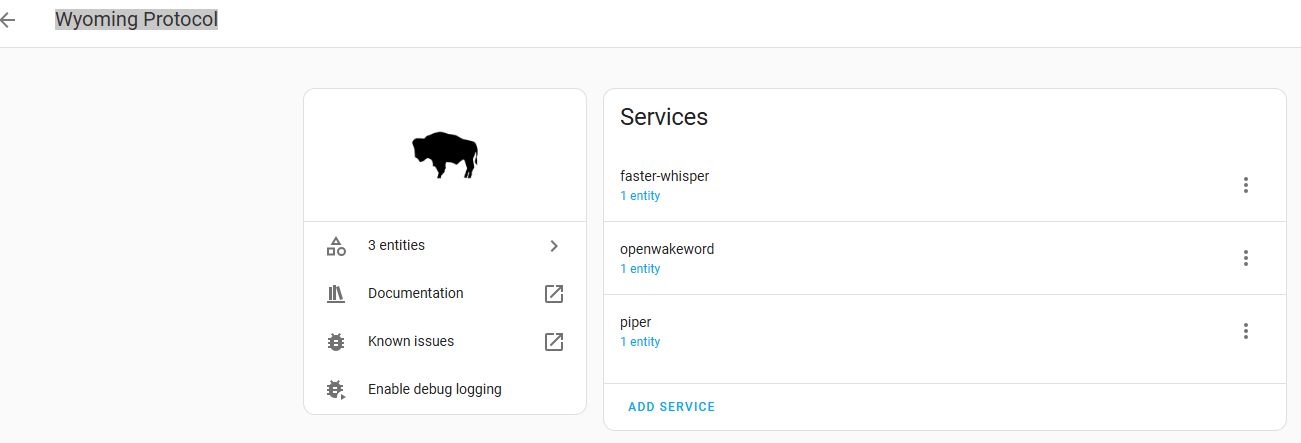Click the debug logging bug icon

[x=336, y=390]
